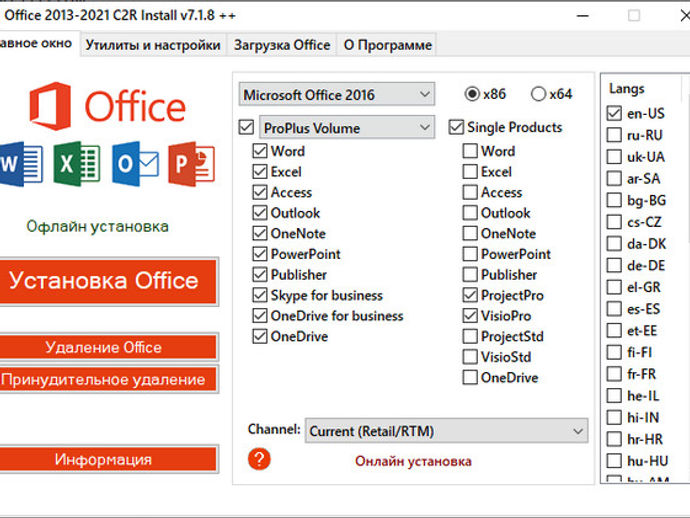This screenshot has width=690, height=518.
Task: Check the da-DK language
Action: coord(614,243)
